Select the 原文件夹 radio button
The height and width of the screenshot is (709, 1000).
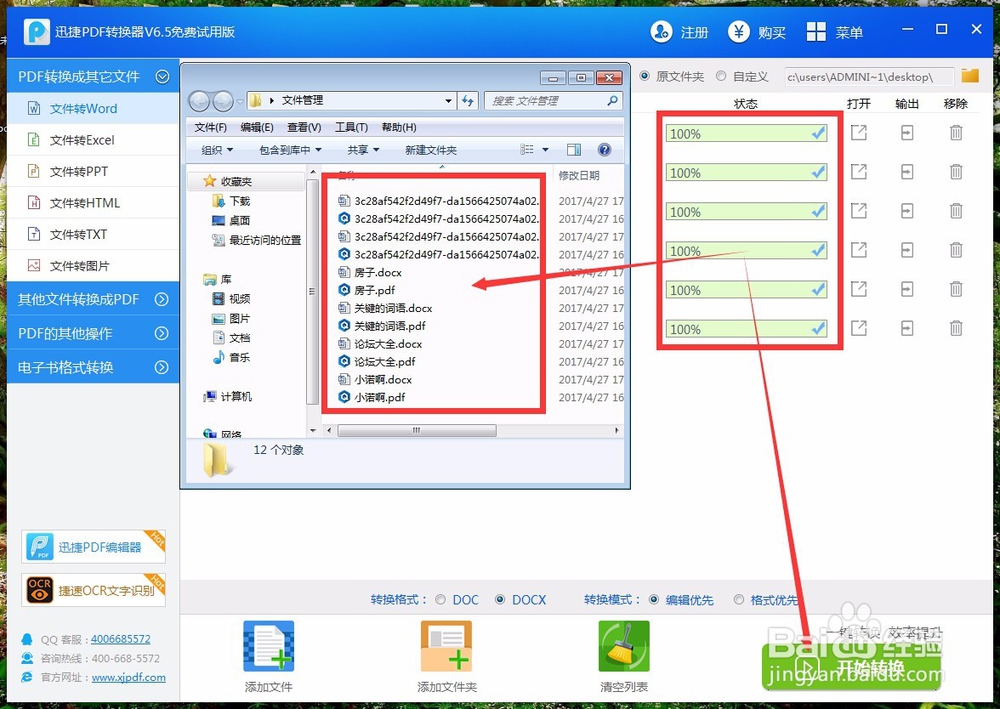(x=645, y=76)
